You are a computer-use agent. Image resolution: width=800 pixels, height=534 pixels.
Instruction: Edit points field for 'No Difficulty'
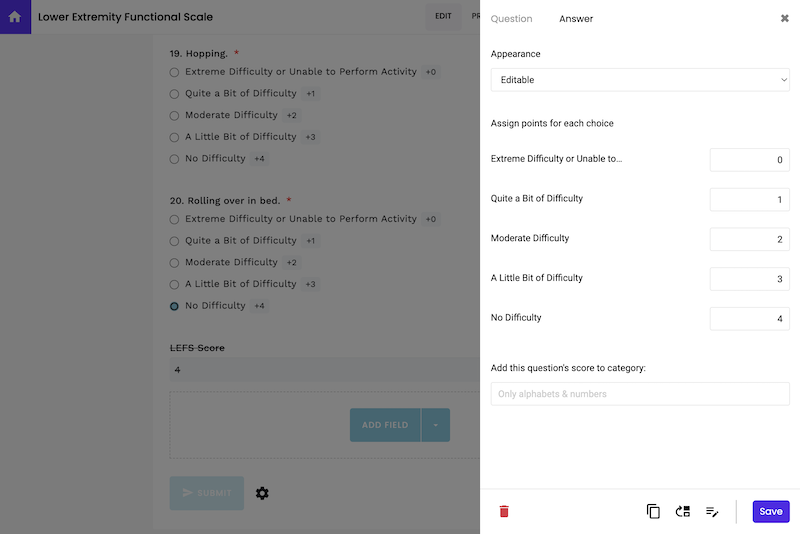click(749, 319)
